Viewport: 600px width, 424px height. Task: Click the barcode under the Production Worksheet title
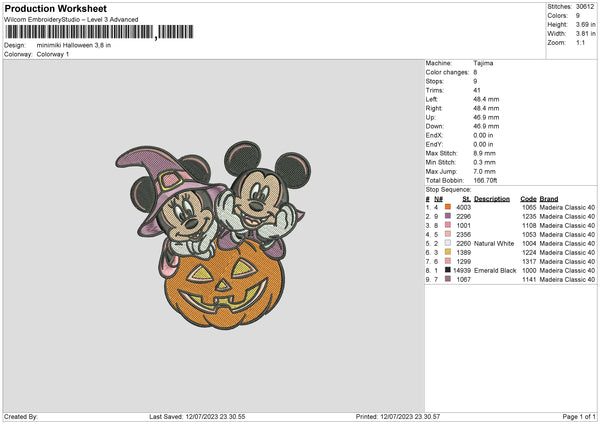[x=99, y=32]
